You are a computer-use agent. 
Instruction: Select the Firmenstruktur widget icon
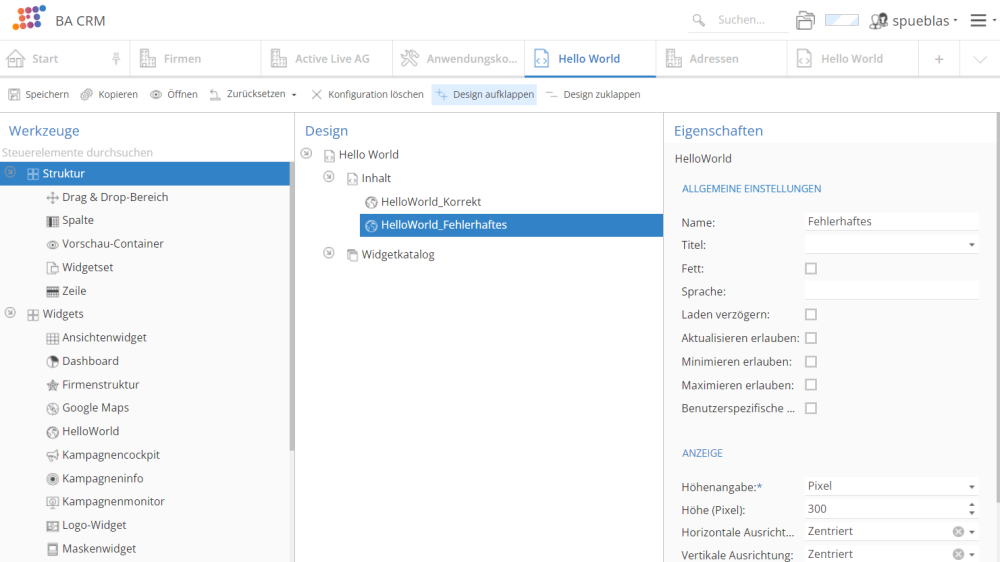click(x=53, y=385)
